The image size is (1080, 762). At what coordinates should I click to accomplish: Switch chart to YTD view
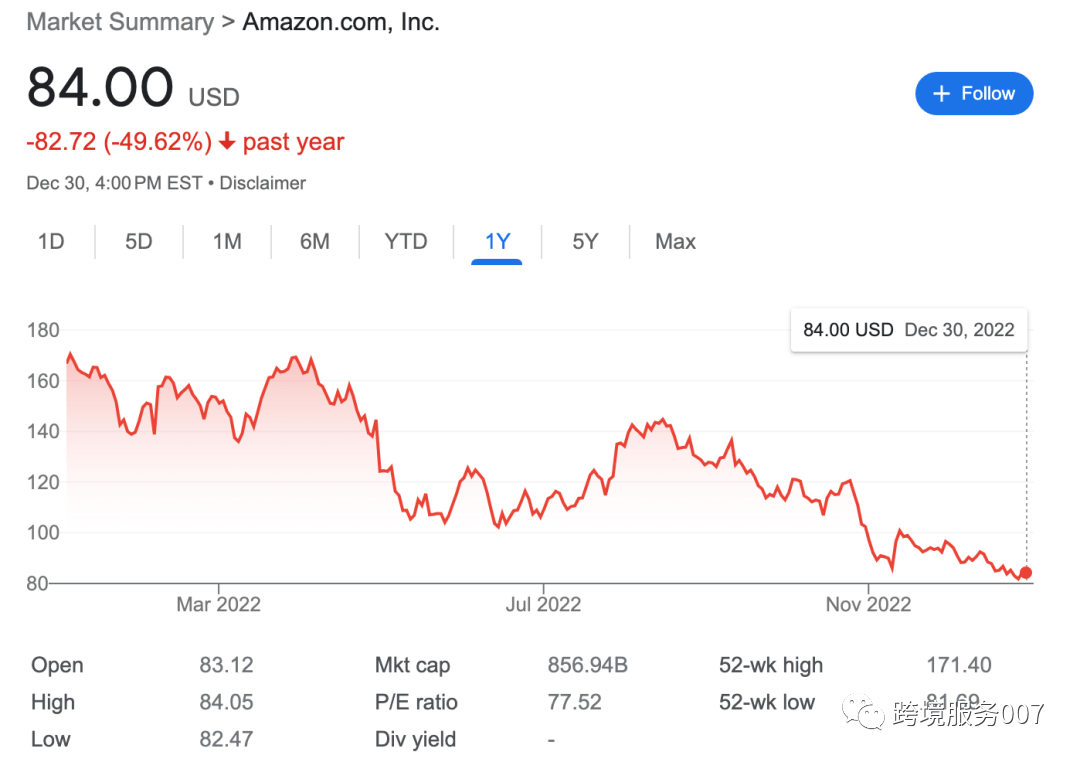406,242
